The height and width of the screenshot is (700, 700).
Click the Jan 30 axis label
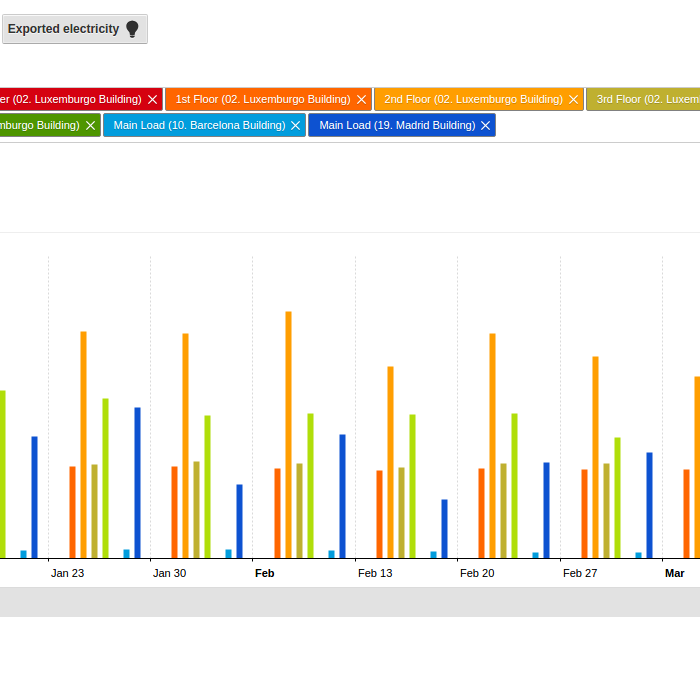(169, 573)
